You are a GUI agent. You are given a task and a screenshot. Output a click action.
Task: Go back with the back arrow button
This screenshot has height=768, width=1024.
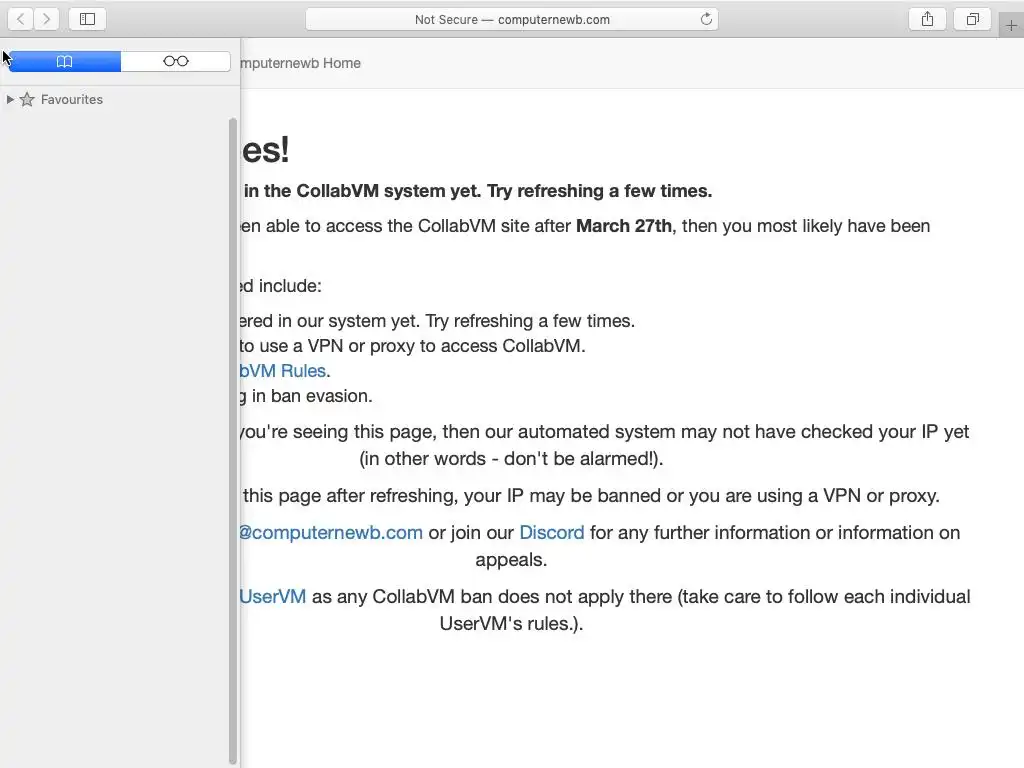coord(21,19)
